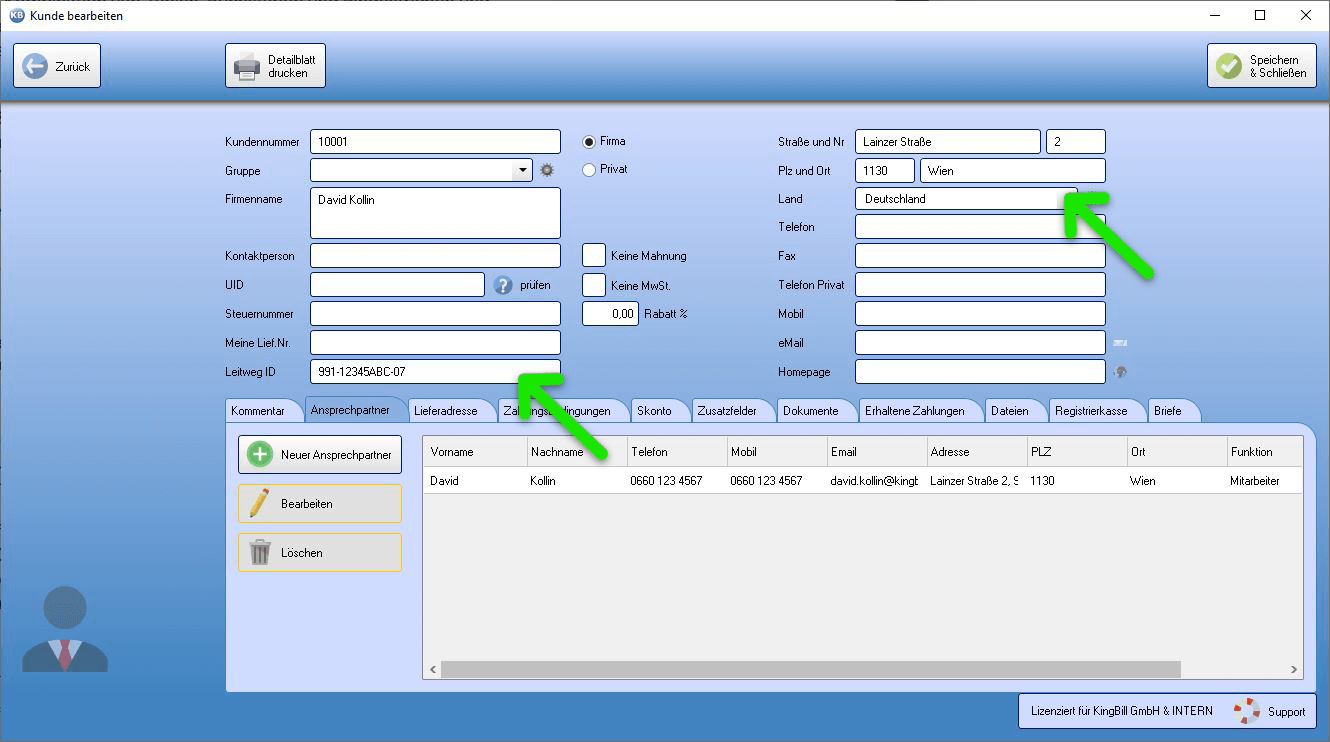Image resolution: width=1330 pixels, height=742 pixels.
Task: Select the David contact row Vorname cell
Action: [476, 481]
